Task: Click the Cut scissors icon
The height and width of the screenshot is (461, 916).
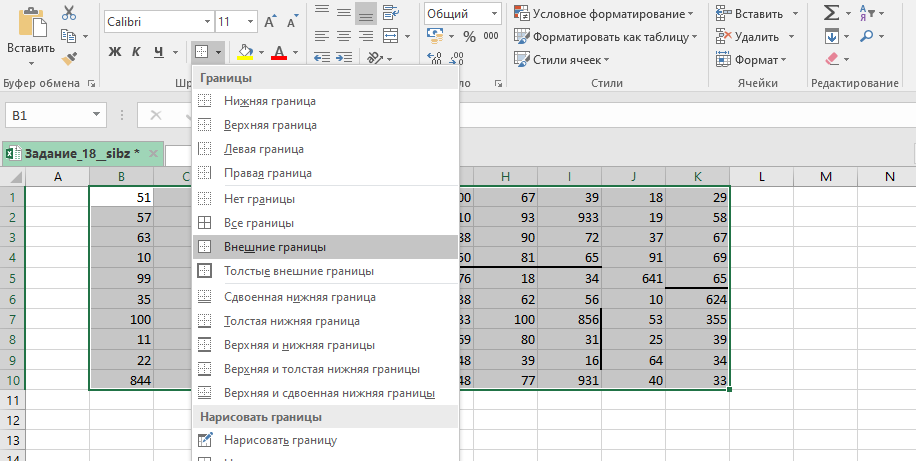Action: 68,13
